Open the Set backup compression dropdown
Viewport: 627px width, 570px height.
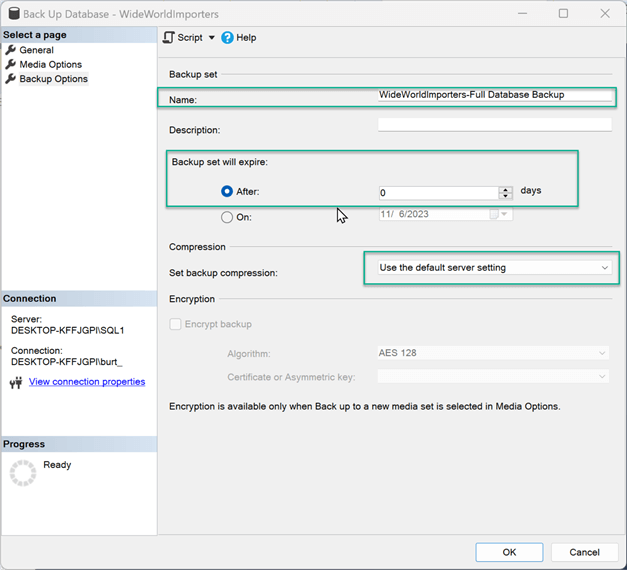coord(495,268)
